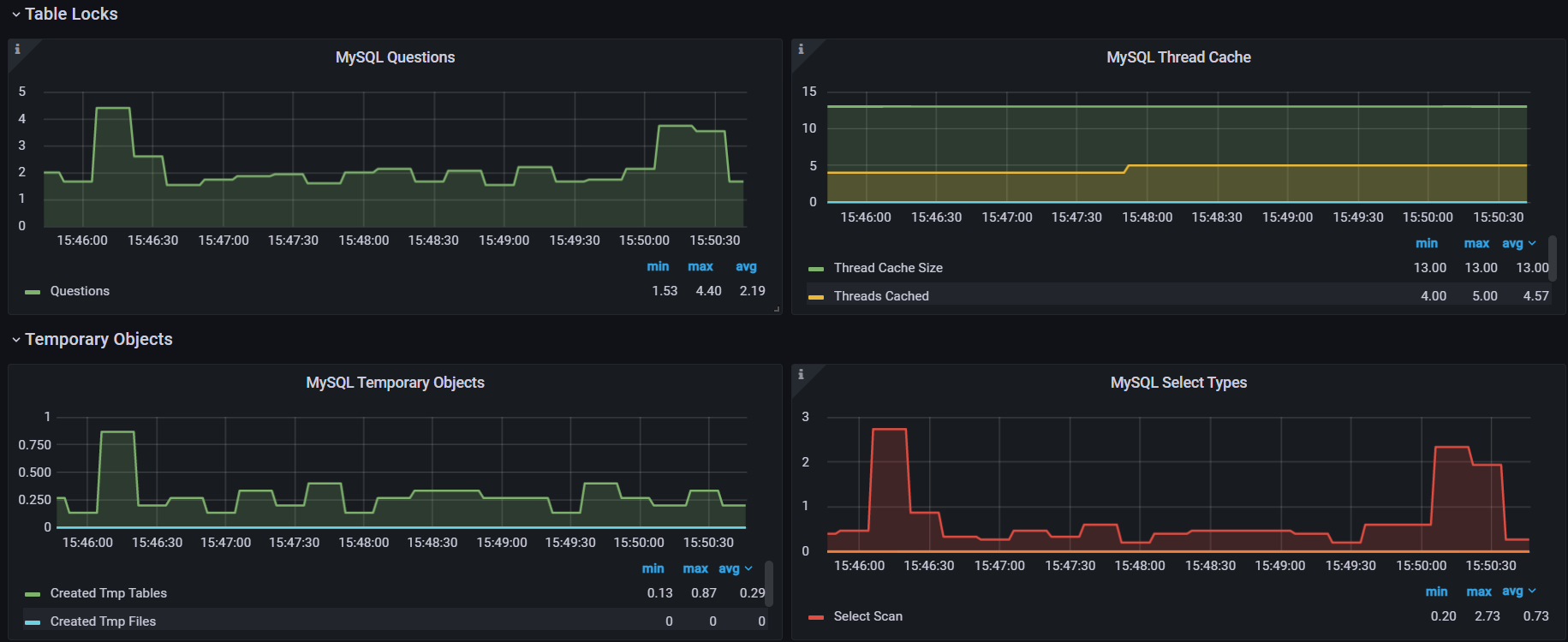Viewport: 1568px width, 642px height.
Task: Toggle the Select Scan series
Action: coord(867,616)
